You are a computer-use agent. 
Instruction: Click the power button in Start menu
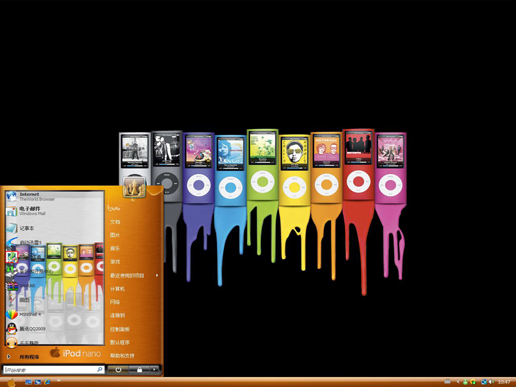coord(118,370)
